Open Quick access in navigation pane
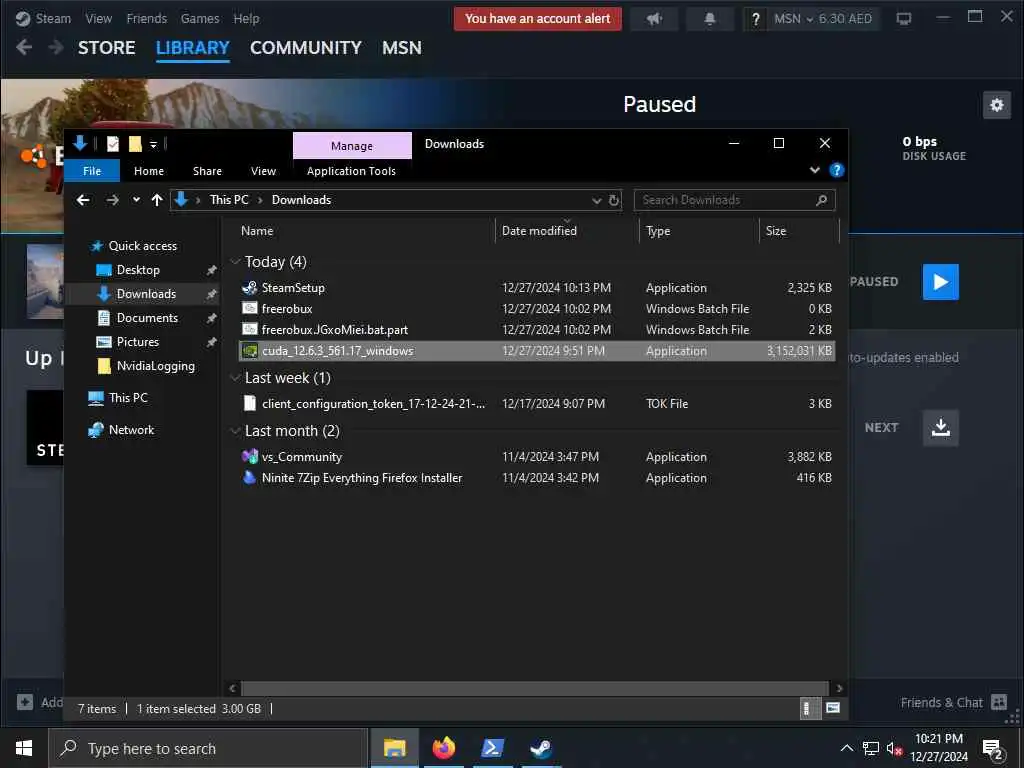 (x=142, y=246)
